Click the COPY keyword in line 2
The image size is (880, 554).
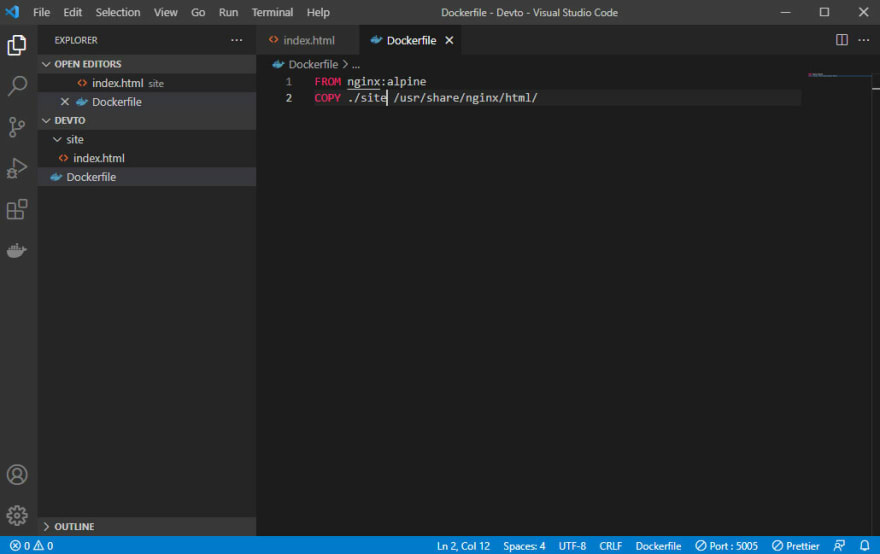pyautogui.click(x=328, y=98)
